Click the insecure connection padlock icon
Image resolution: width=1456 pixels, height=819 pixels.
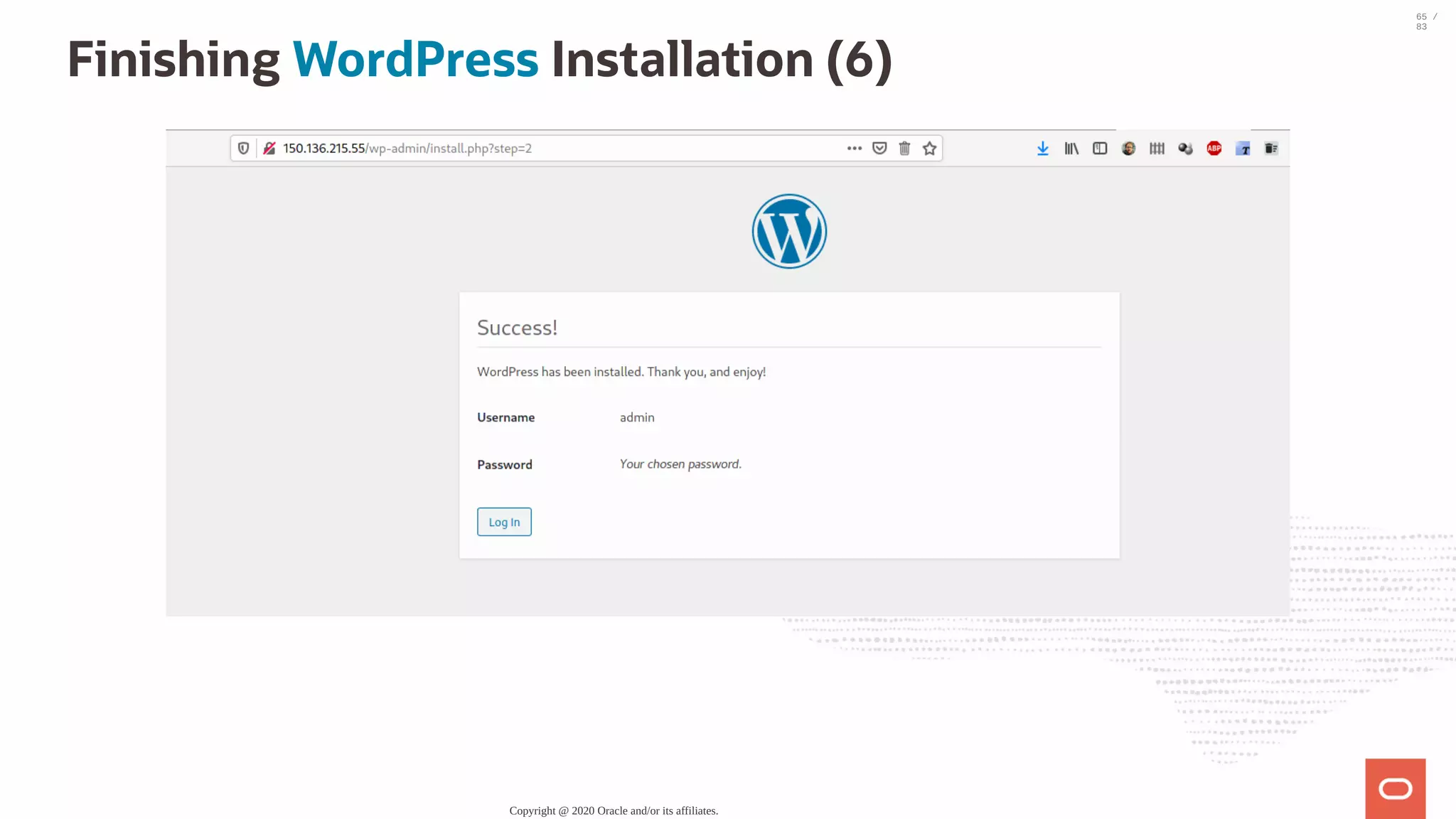[269, 149]
